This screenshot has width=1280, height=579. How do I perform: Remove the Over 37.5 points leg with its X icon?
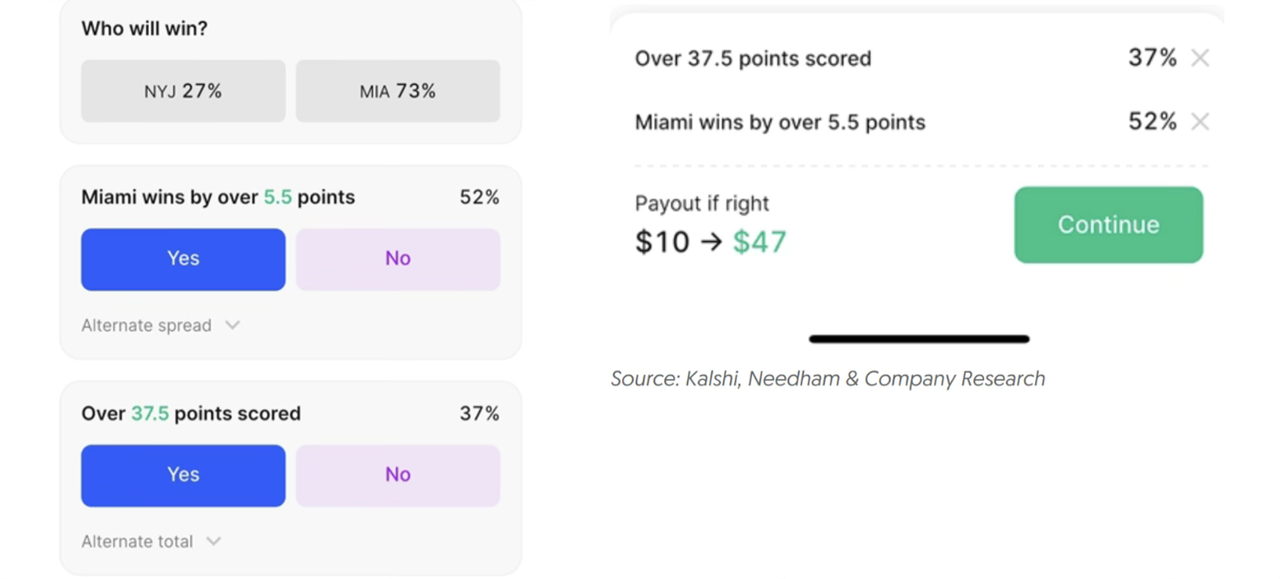tap(1200, 58)
